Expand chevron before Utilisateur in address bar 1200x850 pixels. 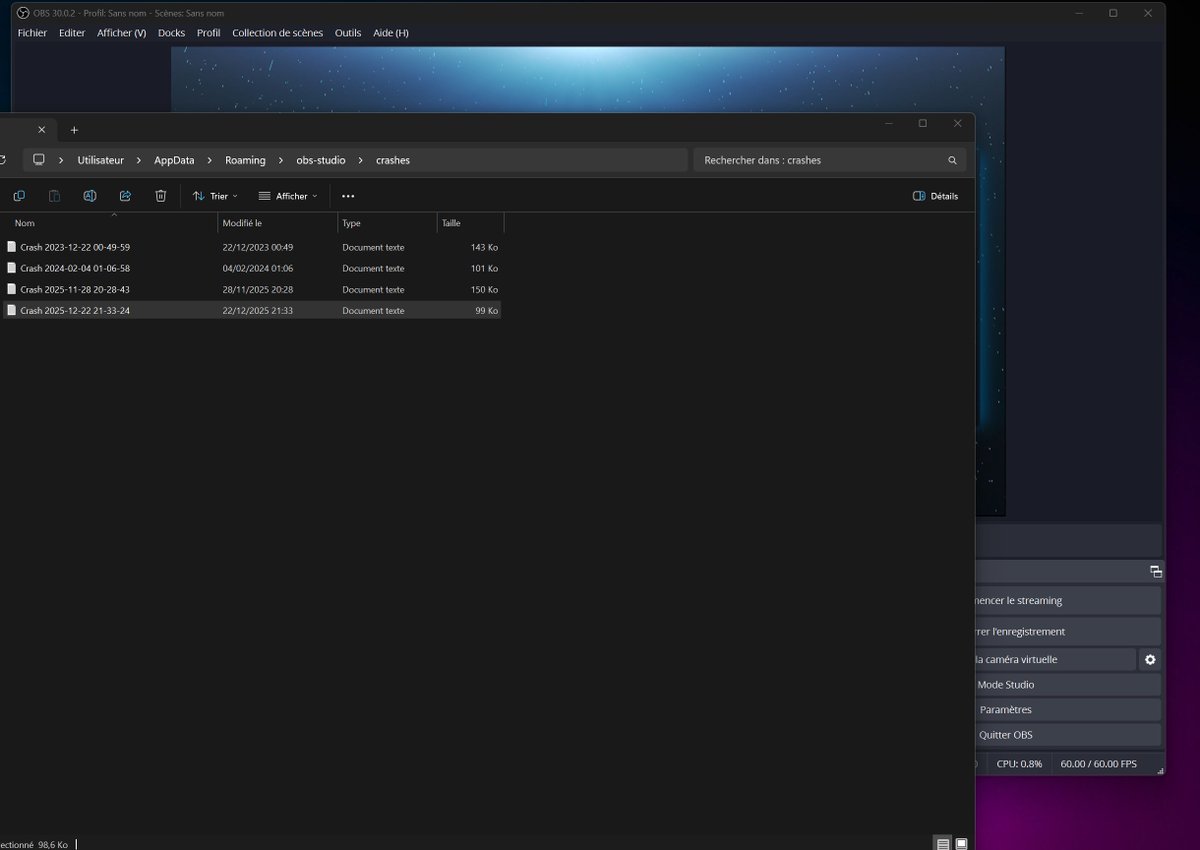point(62,160)
